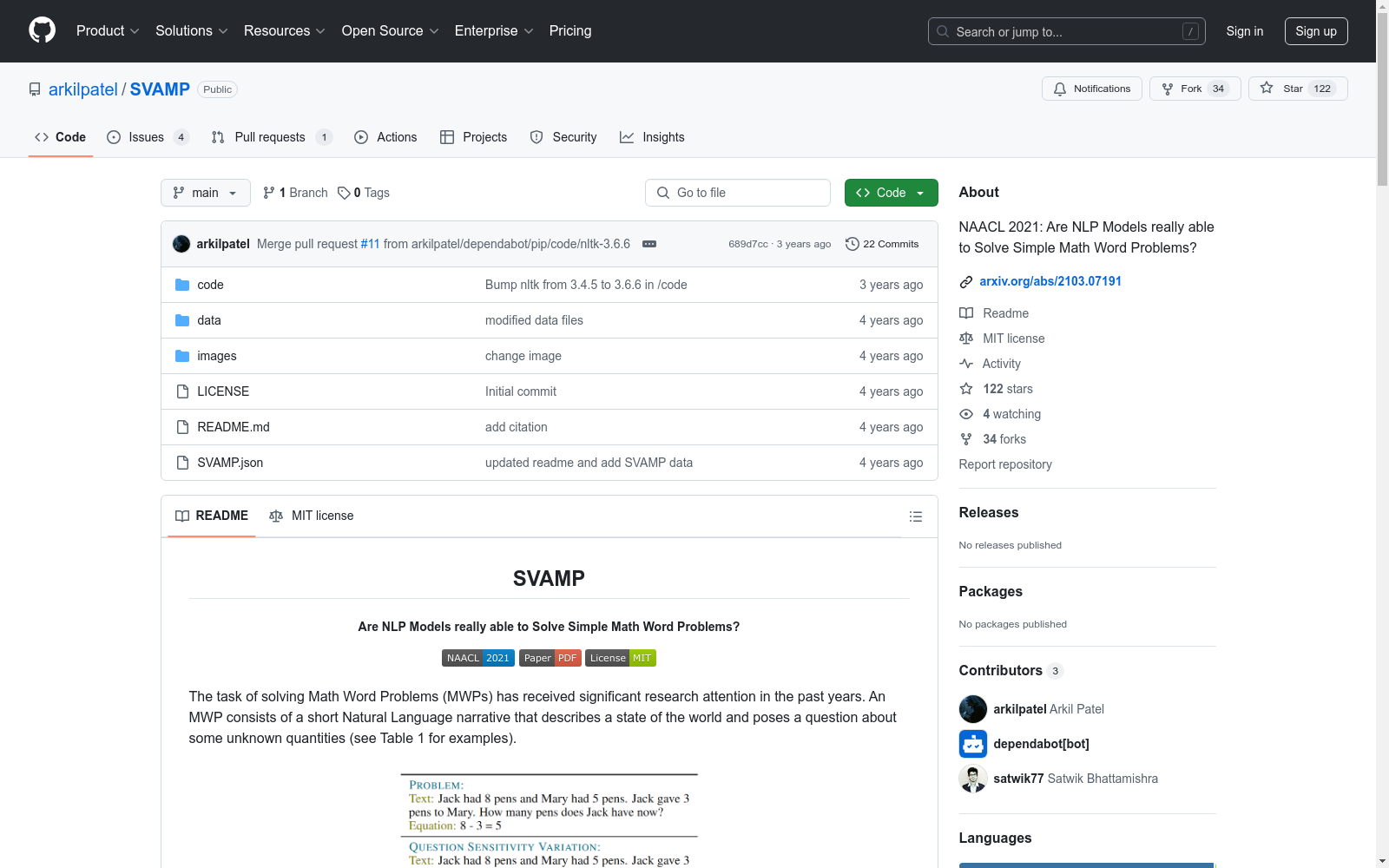Viewport: 1389px width, 868px height.
Task: Click the Sign in link
Action: pos(1244,31)
